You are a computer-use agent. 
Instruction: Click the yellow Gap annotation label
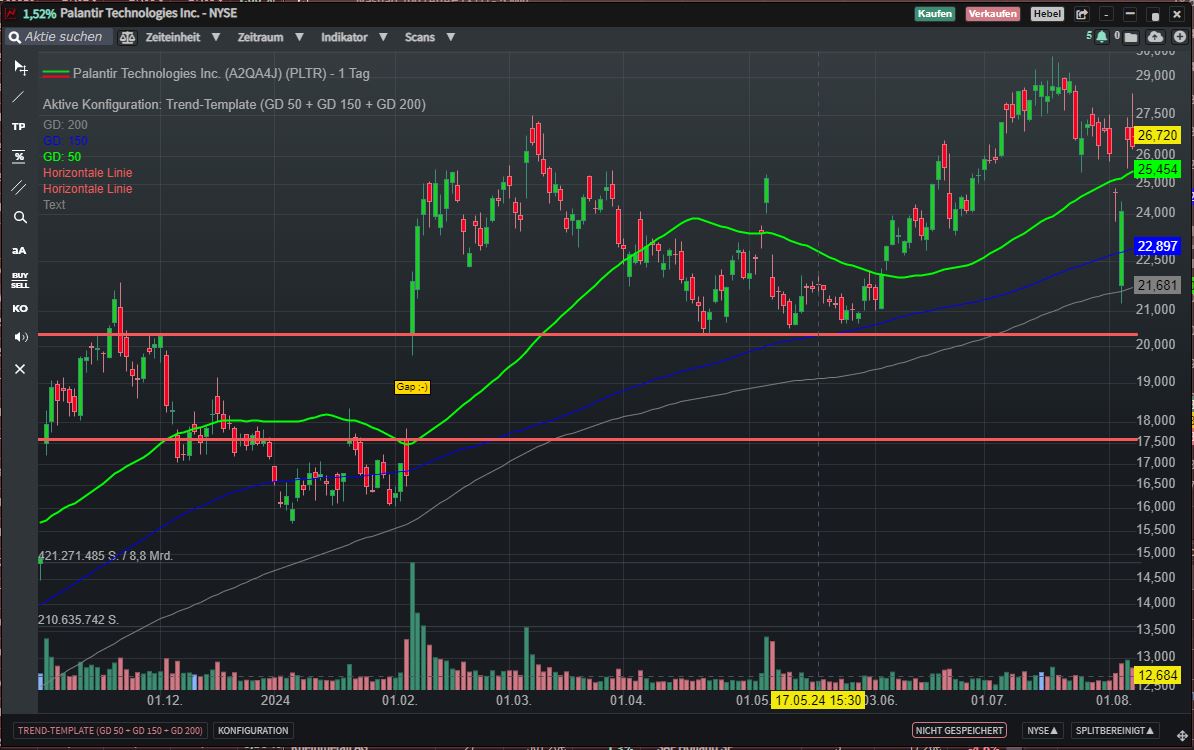click(x=412, y=387)
